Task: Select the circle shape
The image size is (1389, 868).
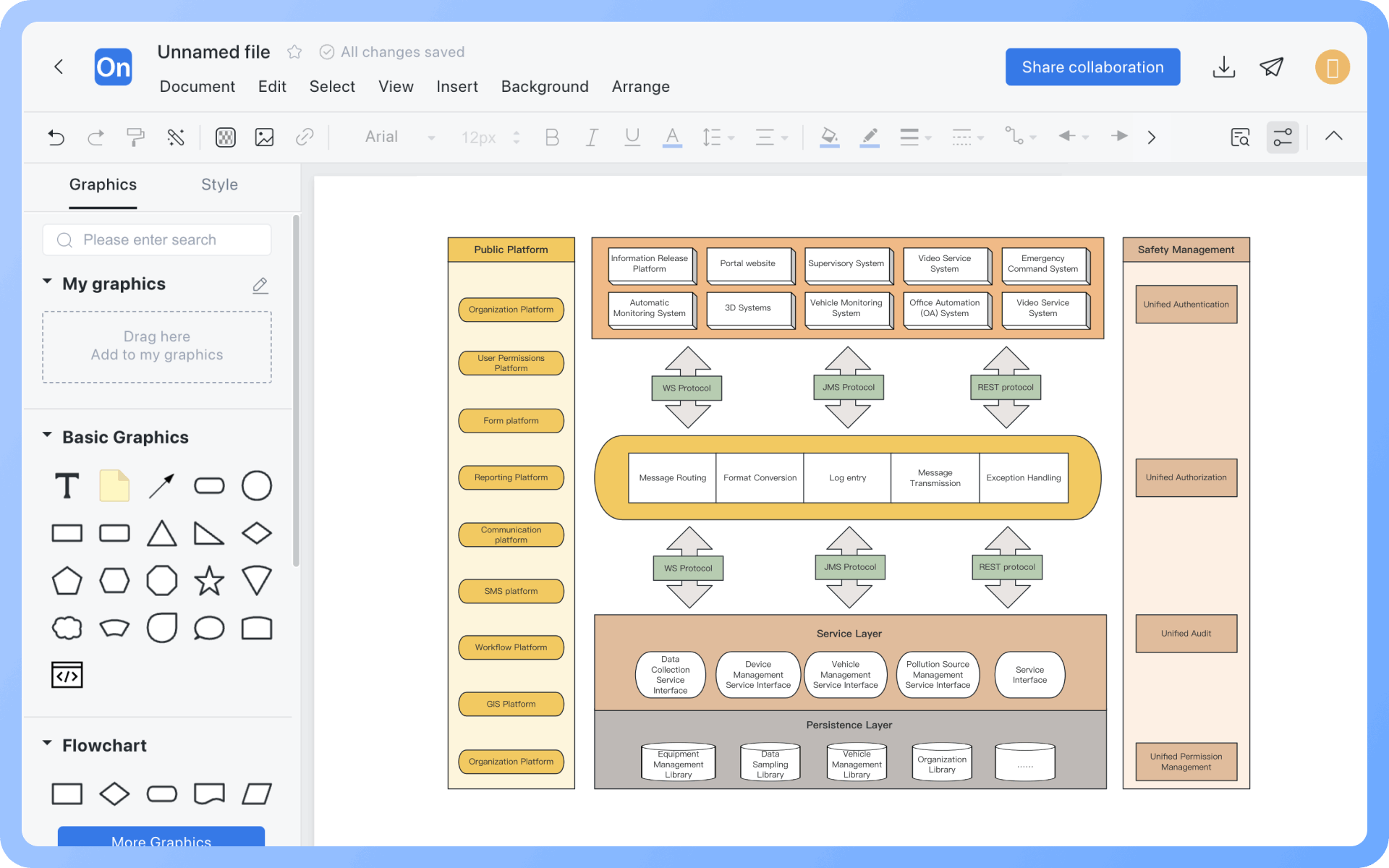Action: coord(257,485)
